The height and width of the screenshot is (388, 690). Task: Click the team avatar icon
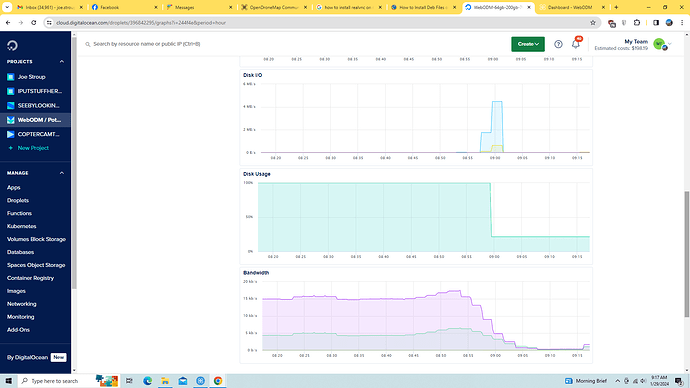[659, 44]
